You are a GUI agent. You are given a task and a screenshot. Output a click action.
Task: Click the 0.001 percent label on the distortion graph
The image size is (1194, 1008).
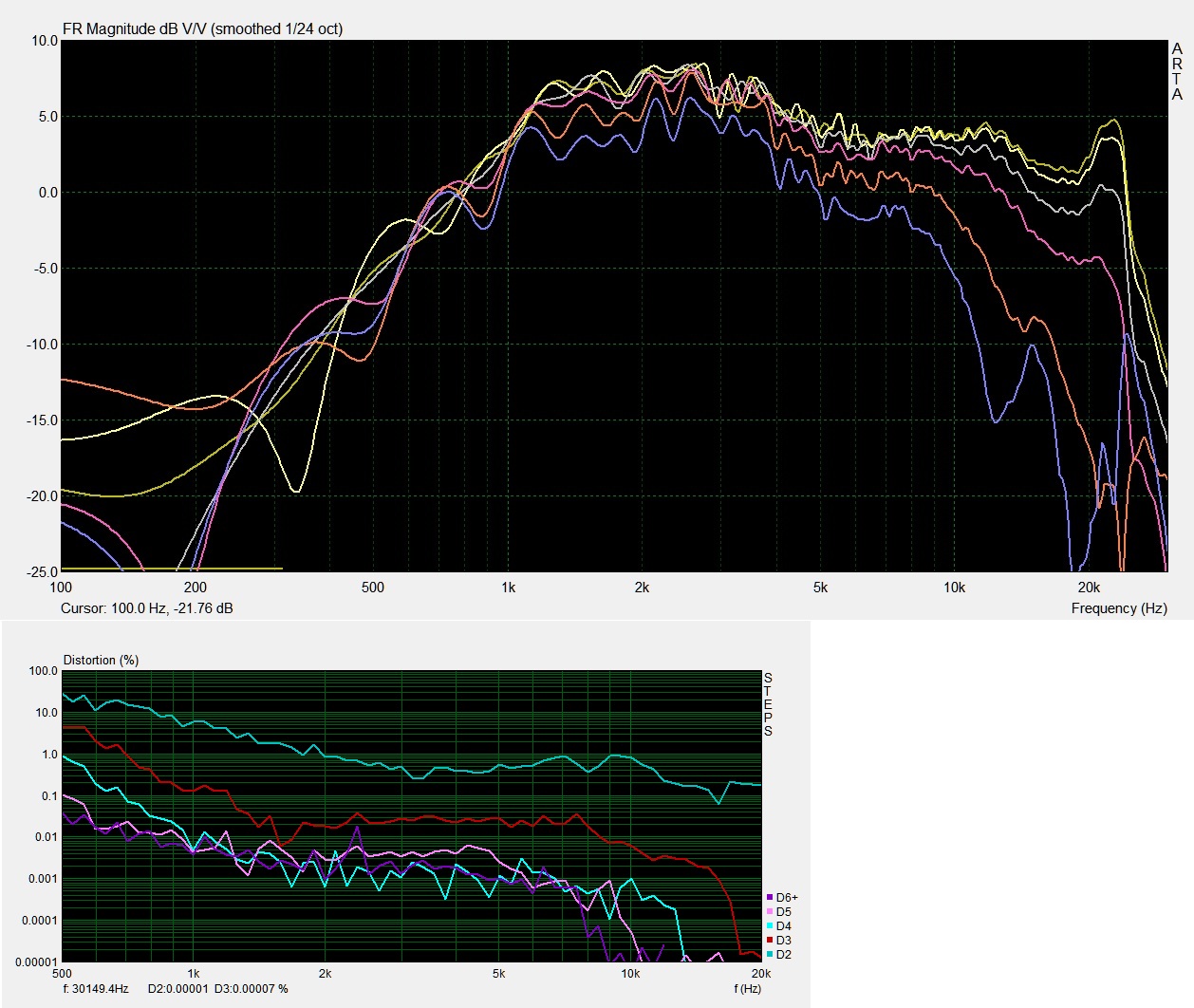44,879
